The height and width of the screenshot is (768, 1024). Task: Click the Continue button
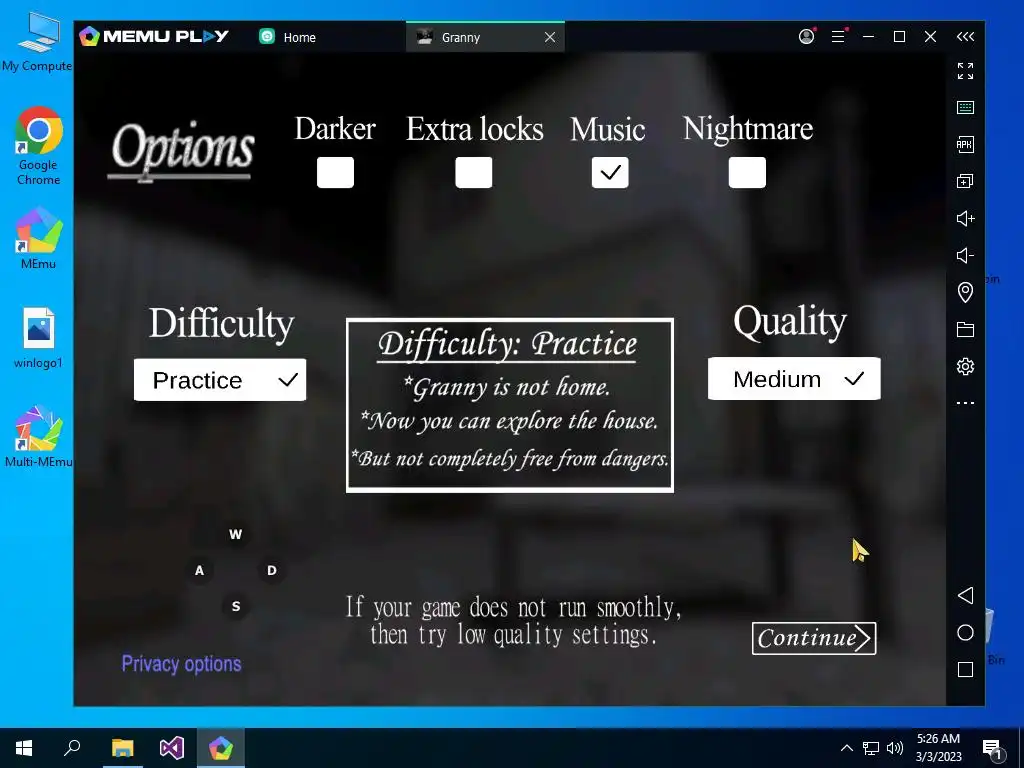point(814,638)
